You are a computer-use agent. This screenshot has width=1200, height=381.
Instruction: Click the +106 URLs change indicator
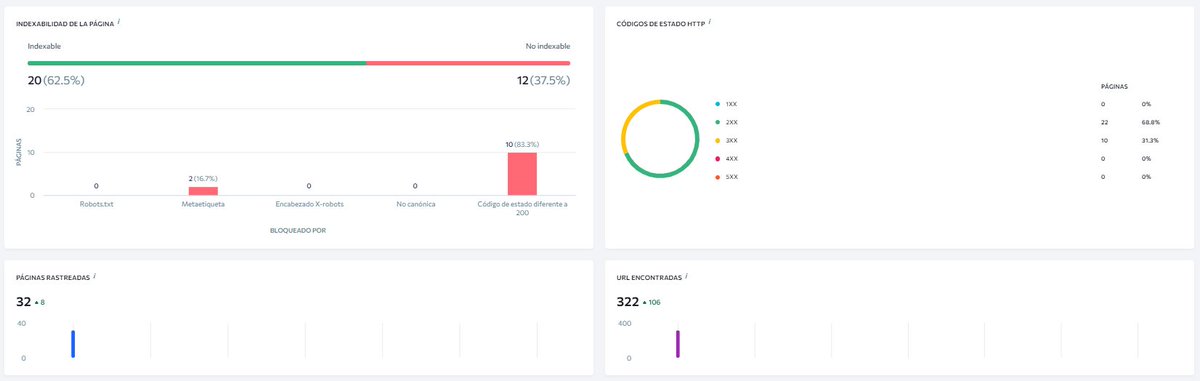pos(651,302)
